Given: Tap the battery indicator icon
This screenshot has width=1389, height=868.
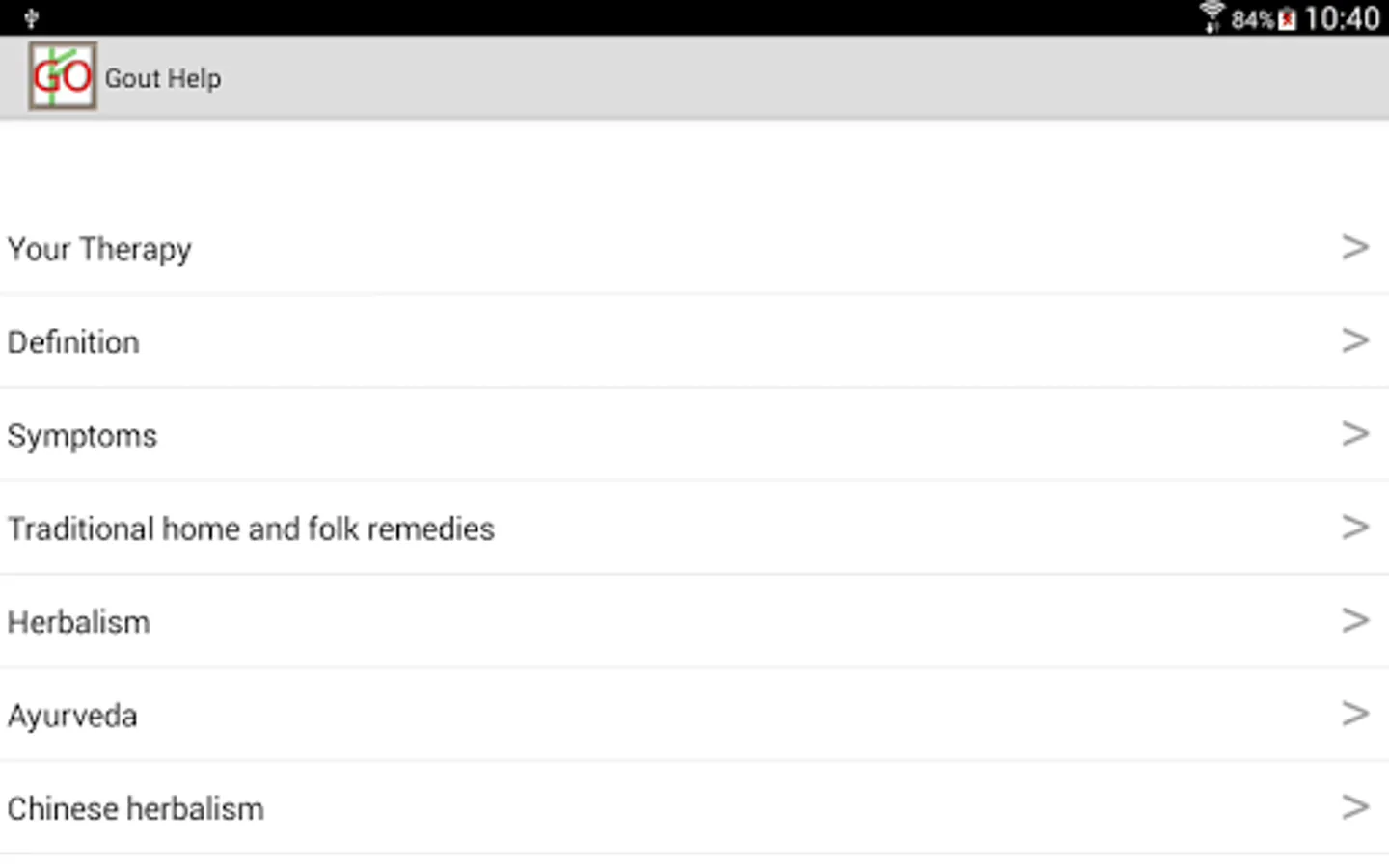Looking at the screenshot, I should click(x=1287, y=19).
